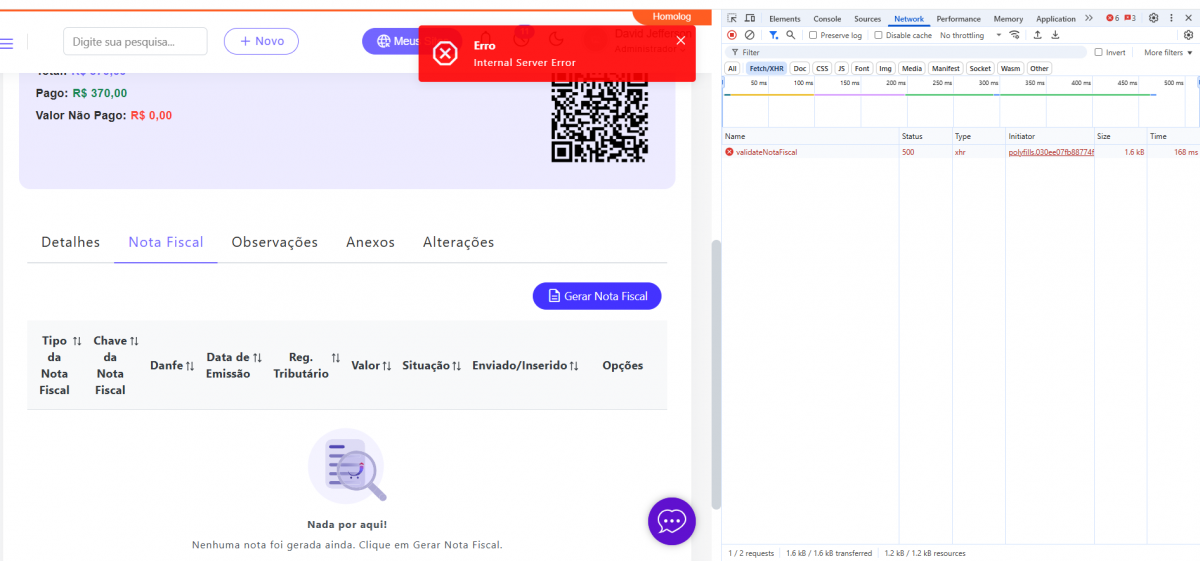Open the DevTools network search magnifier

tap(791, 35)
